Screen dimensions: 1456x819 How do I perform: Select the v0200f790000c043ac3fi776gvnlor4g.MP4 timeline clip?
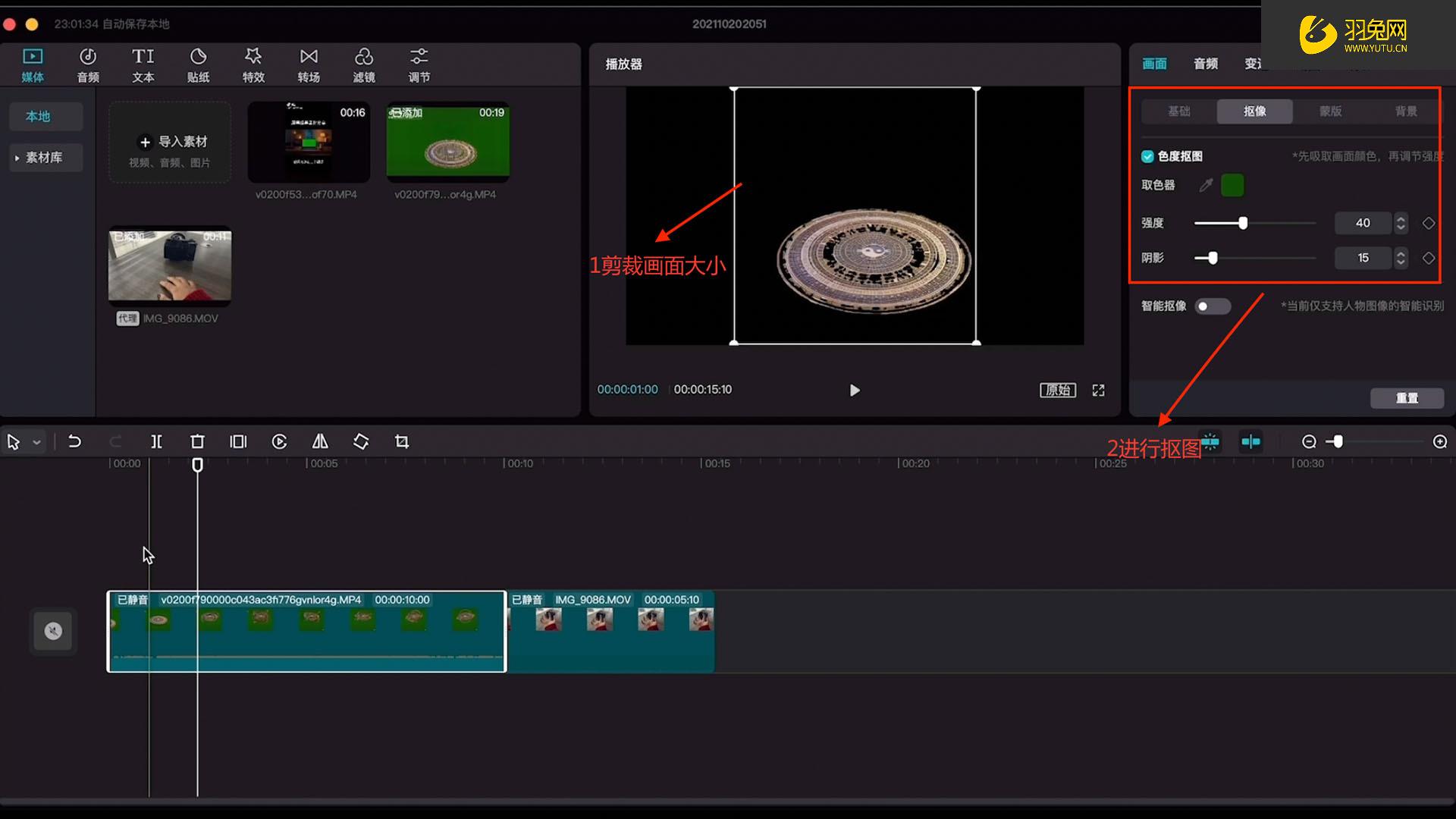pos(306,632)
